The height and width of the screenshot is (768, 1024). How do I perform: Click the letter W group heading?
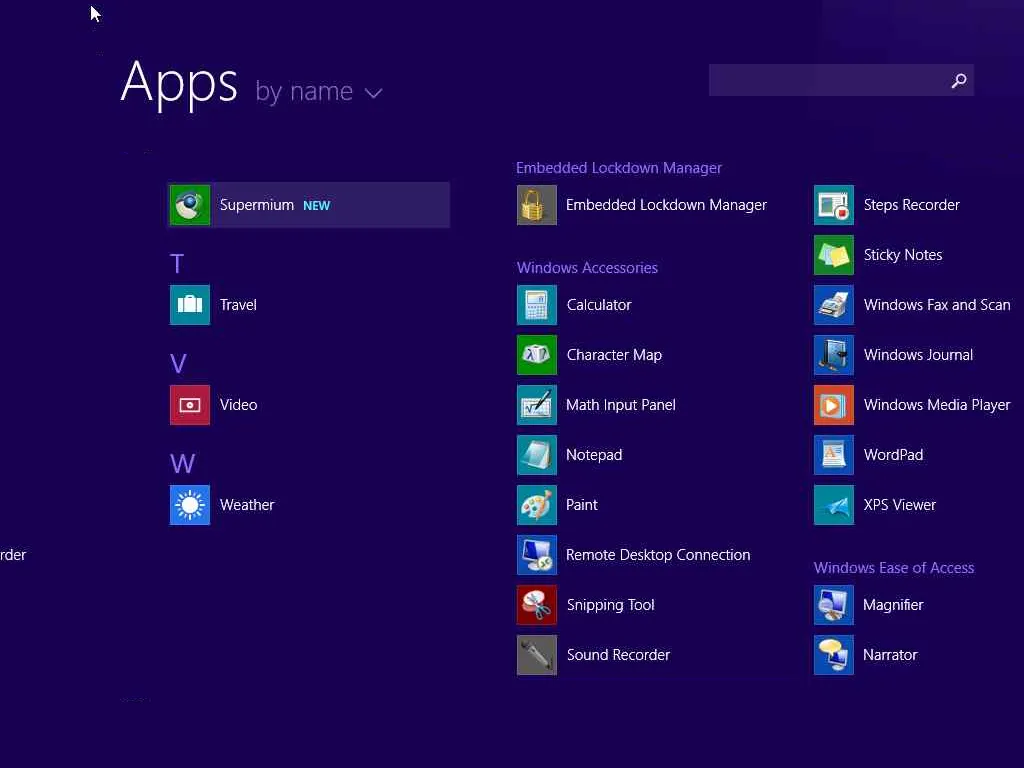click(x=182, y=464)
